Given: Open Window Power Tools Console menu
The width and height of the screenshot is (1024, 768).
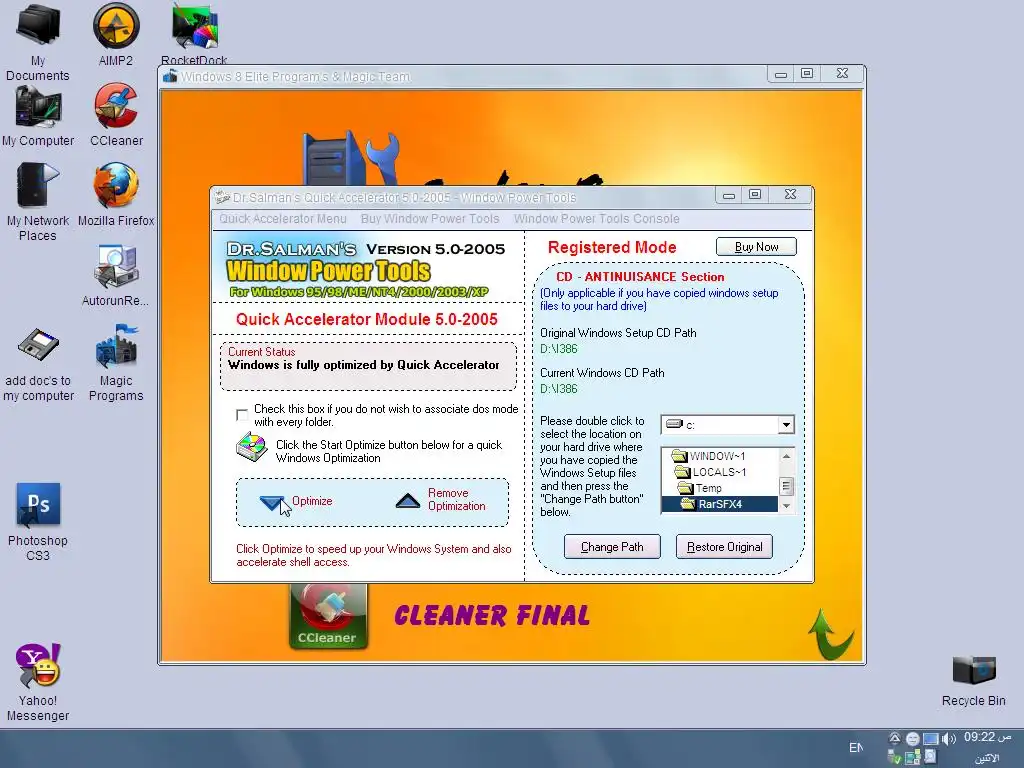Looking at the screenshot, I should (596, 219).
